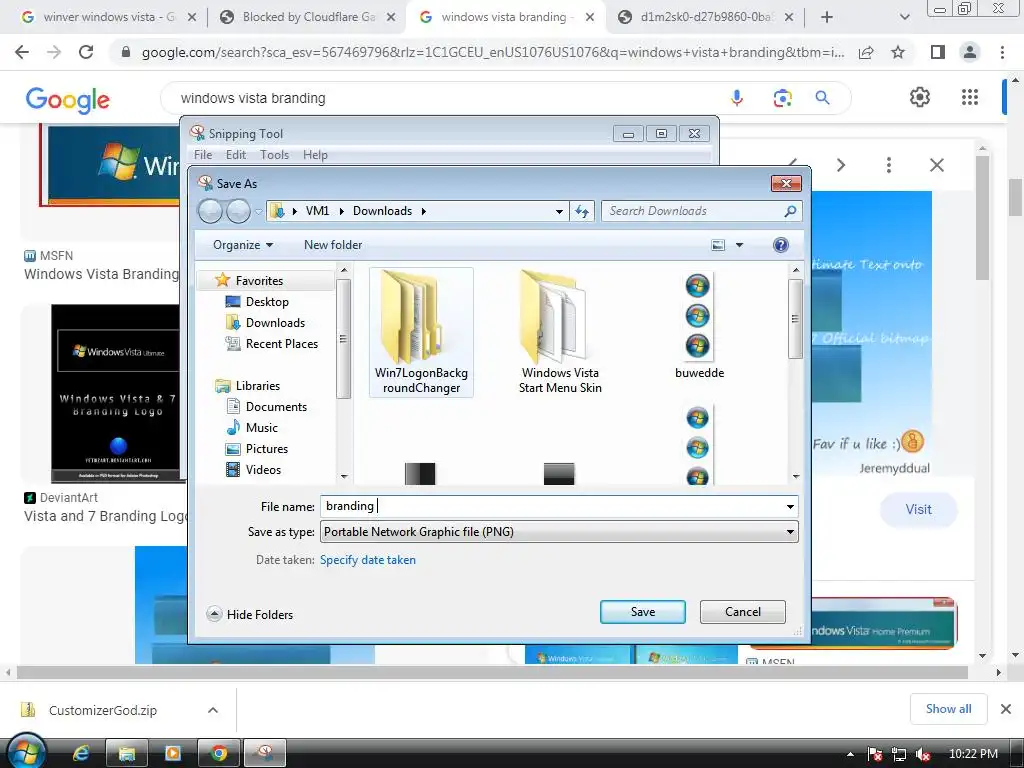This screenshot has width=1024, height=768.
Task: Open the views options dropdown arrow
Action: point(739,245)
